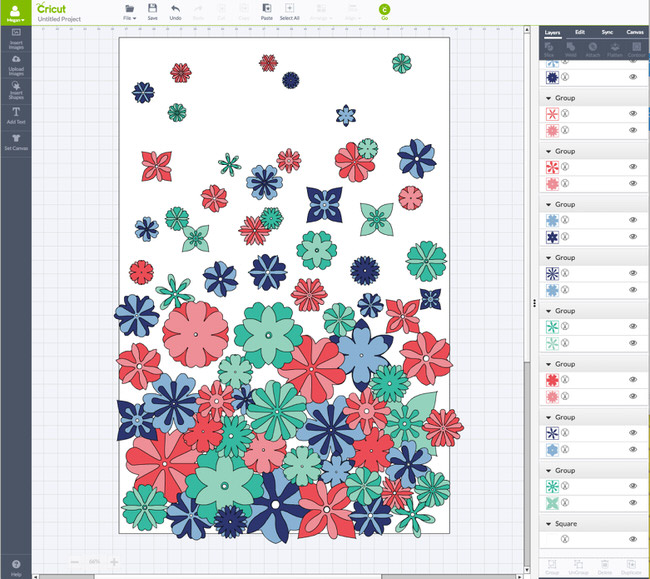Collapse the Group with two green asterisk layers
This screenshot has height=579, width=650.
(548, 311)
